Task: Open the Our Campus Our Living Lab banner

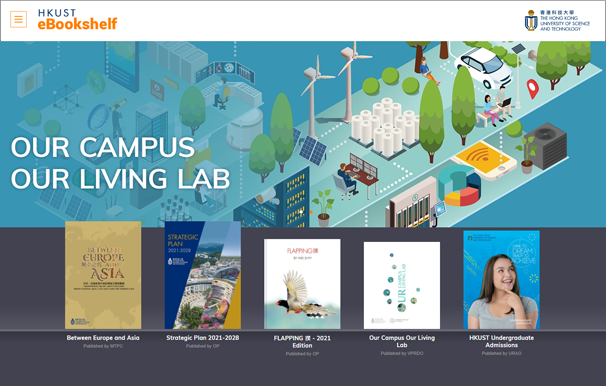Action: (303, 134)
